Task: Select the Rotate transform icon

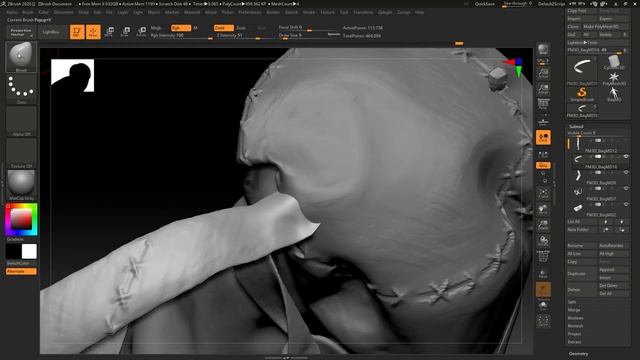Action: [x=141, y=32]
